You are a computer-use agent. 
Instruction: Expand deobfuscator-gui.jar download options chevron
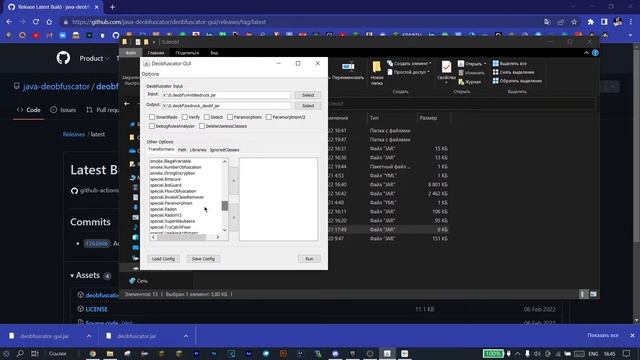[x=89, y=336]
